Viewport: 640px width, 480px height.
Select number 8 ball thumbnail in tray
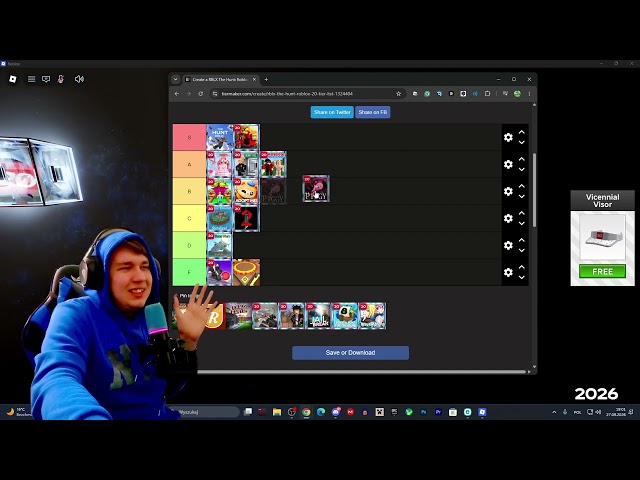[x=345, y=316]
